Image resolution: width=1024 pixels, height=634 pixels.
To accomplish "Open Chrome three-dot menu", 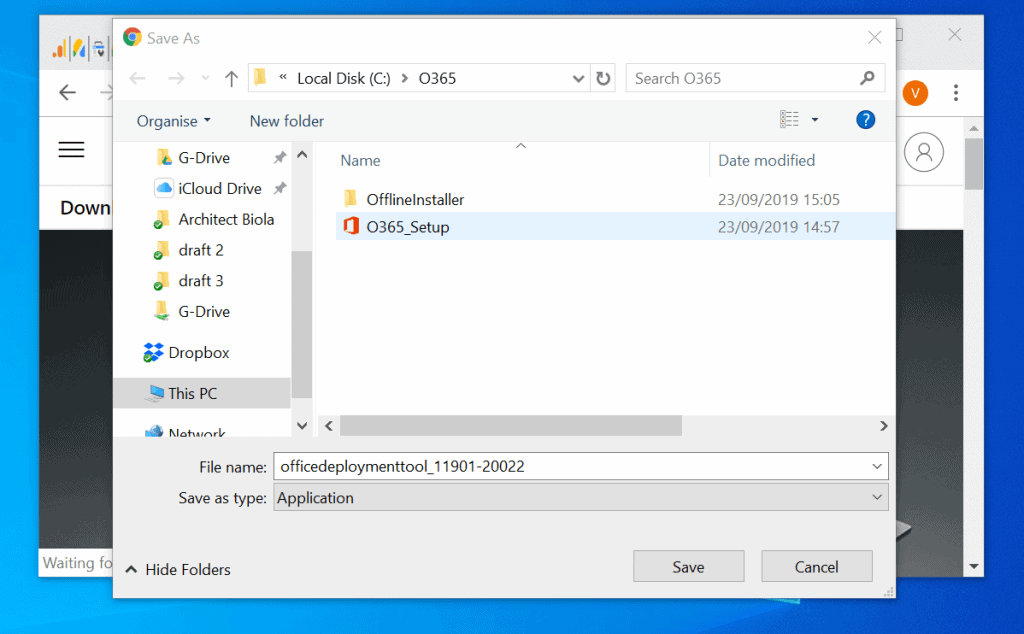I will tap(955, 93).
